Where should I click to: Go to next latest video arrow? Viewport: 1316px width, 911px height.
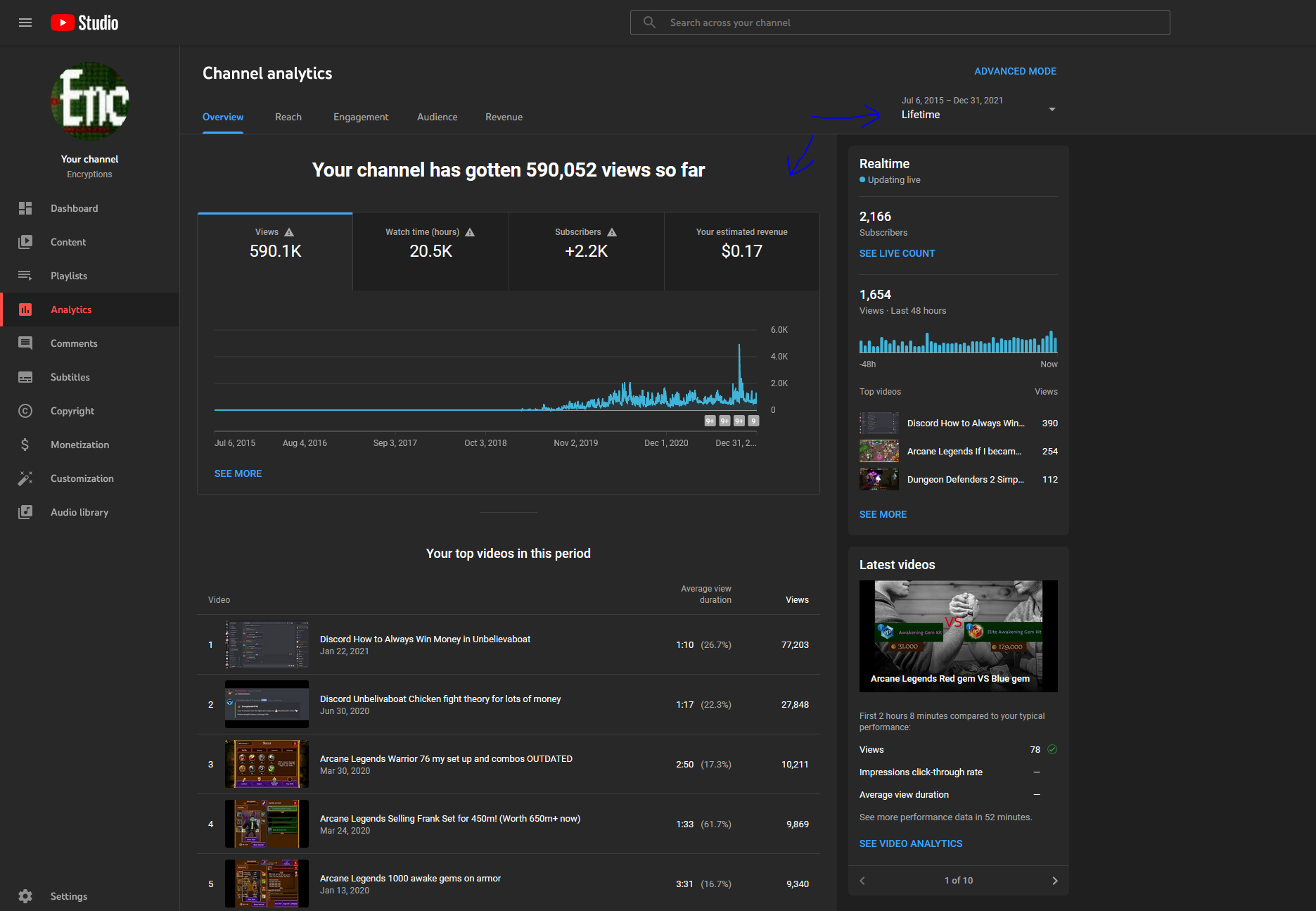point(1054,881)
